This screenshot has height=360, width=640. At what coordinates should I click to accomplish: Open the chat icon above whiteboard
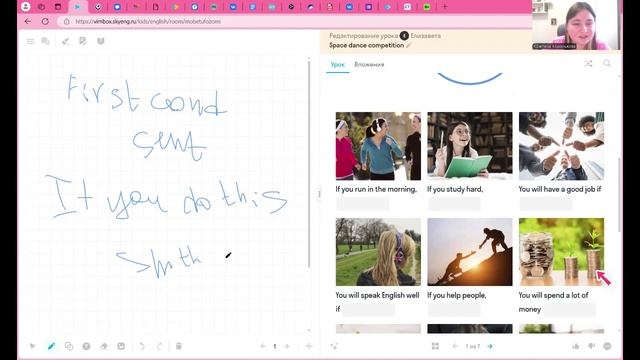coord(45,41)
